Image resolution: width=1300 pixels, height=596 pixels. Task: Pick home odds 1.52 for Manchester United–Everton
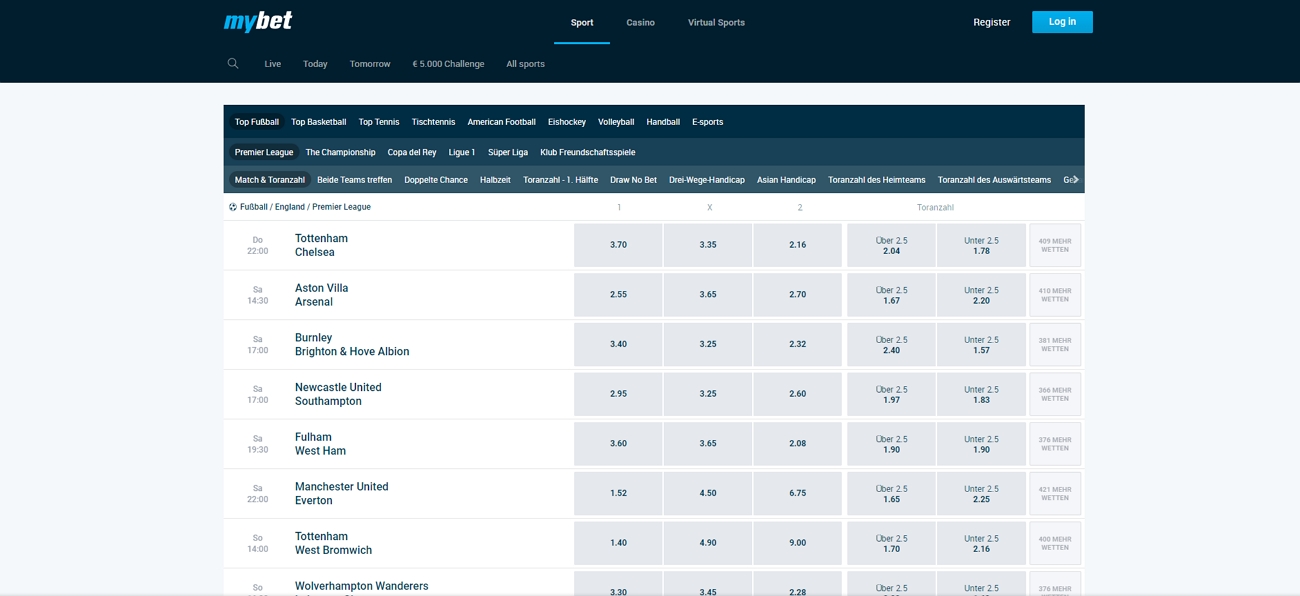click(x=618, y=493)
